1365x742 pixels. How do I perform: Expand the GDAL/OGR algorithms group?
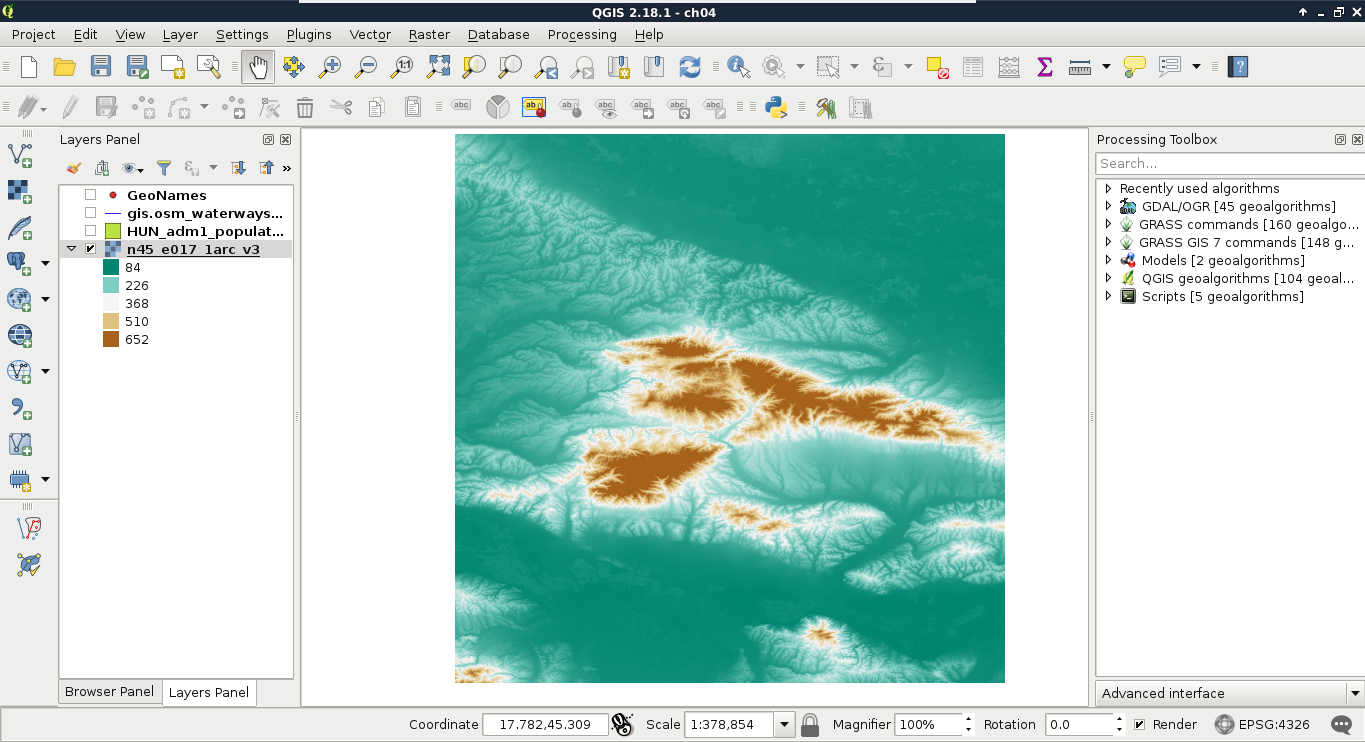(x=1108, y=207)
